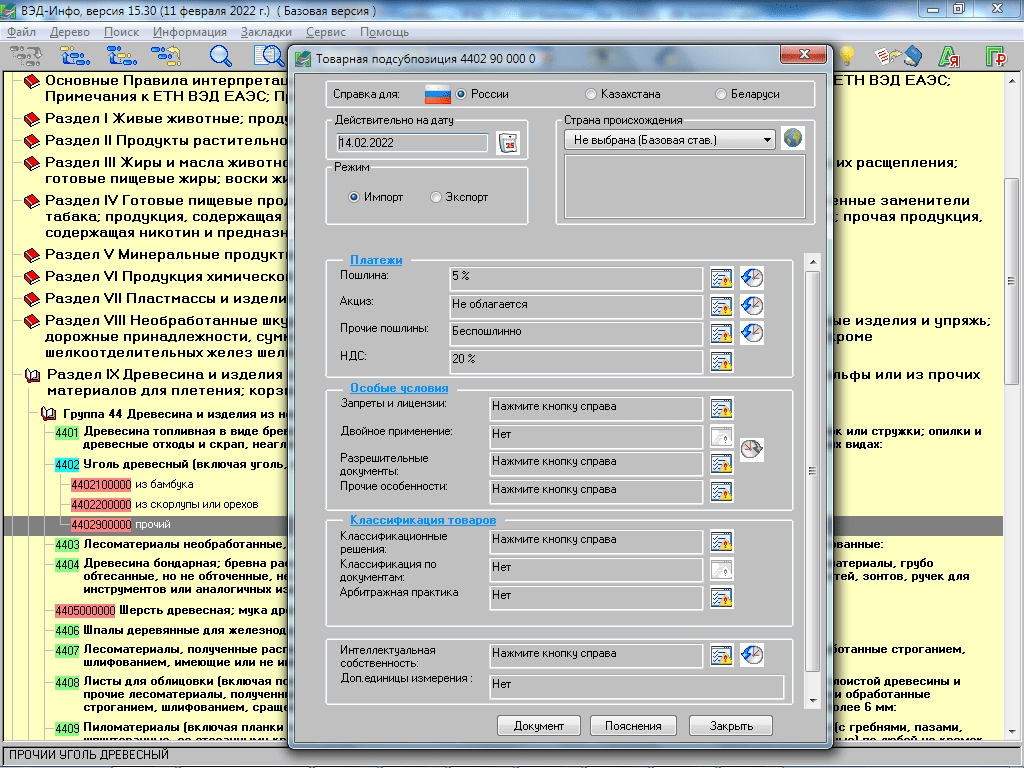Screen dimensions: 1024x768
Task: Select tree item 4402200000 из скорлупы
Action: pos(165,504)
